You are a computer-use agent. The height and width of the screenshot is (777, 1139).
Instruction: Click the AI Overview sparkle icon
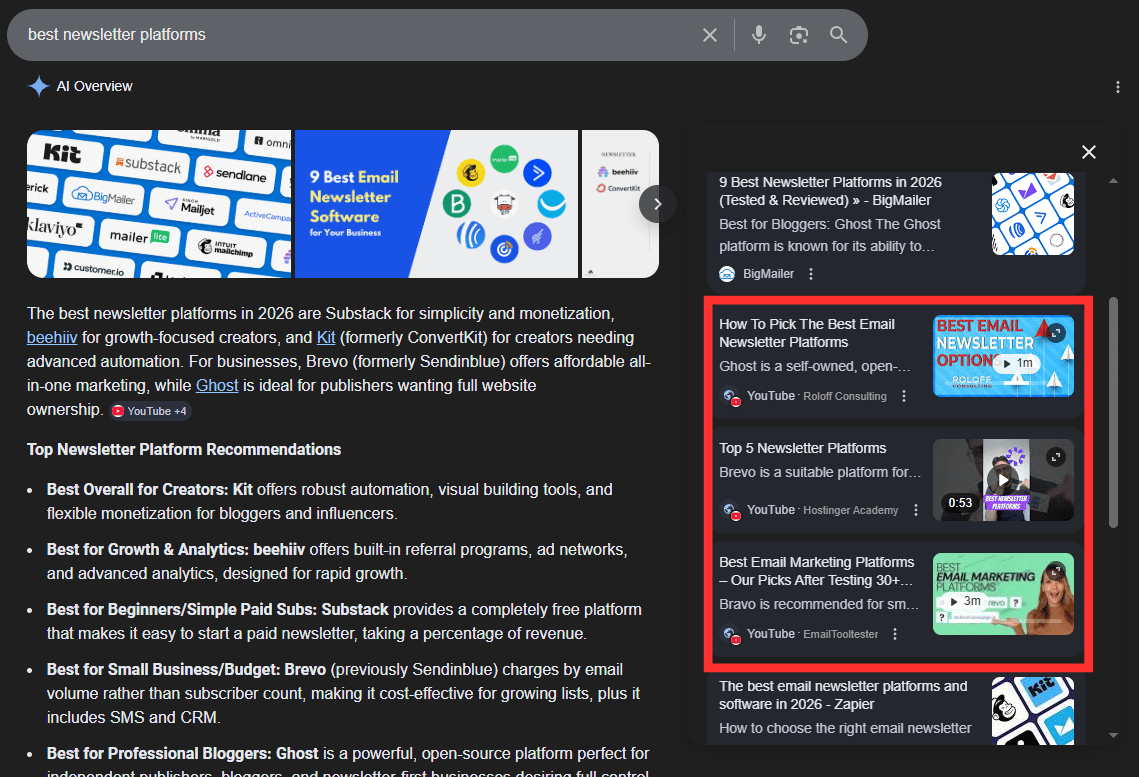pyautogui.click(x=38, y=86)
